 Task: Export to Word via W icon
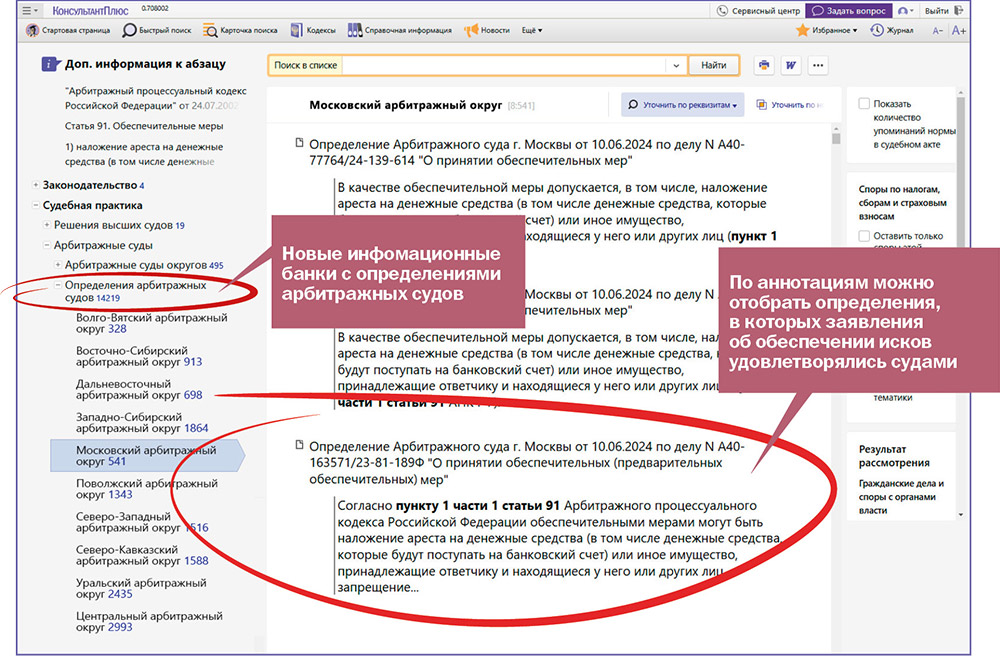tap(791, 65)
